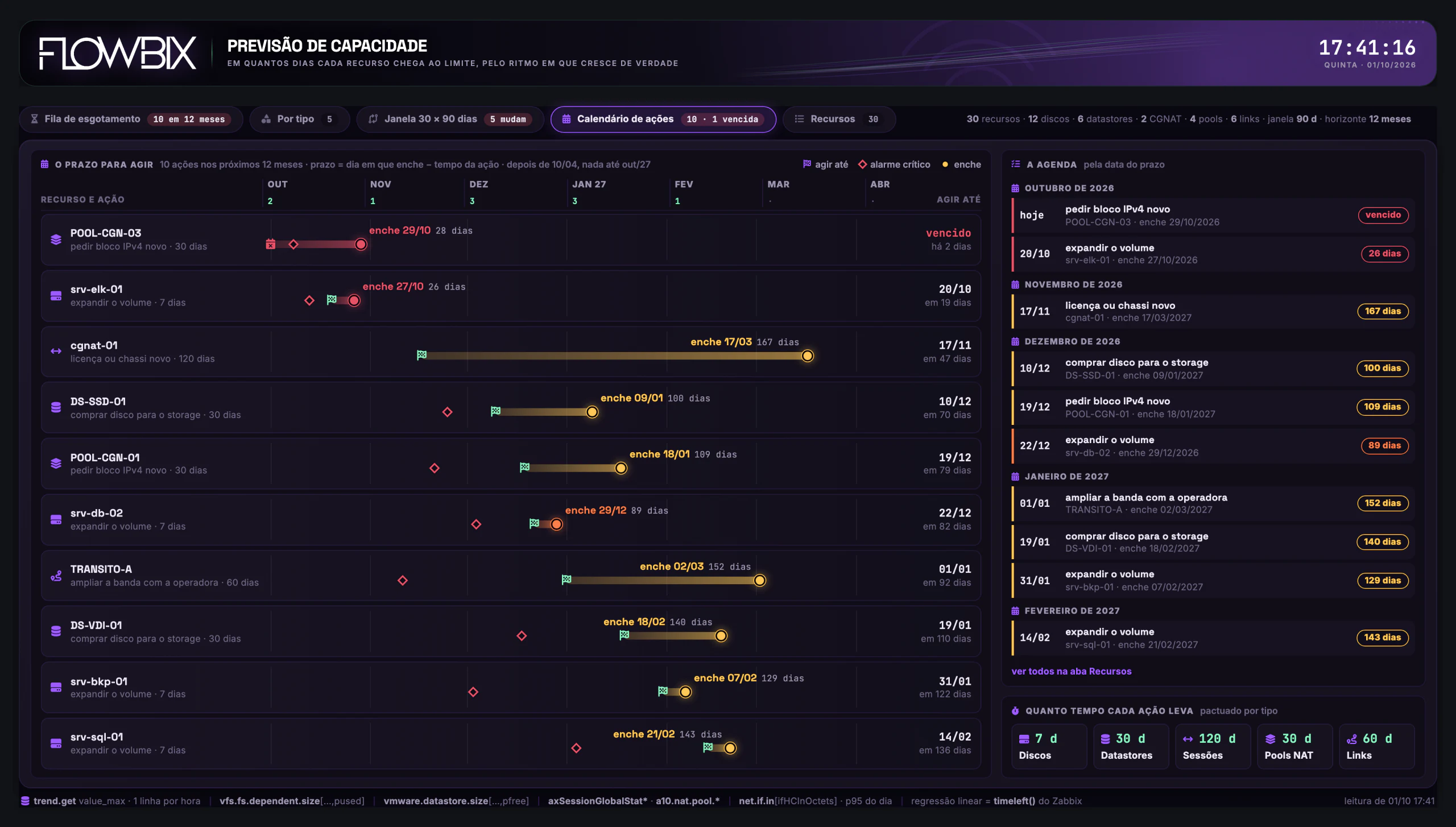Click the '143 dias' badge for srv-sql-01
1456x827 pixels.
click(1383, 638)
